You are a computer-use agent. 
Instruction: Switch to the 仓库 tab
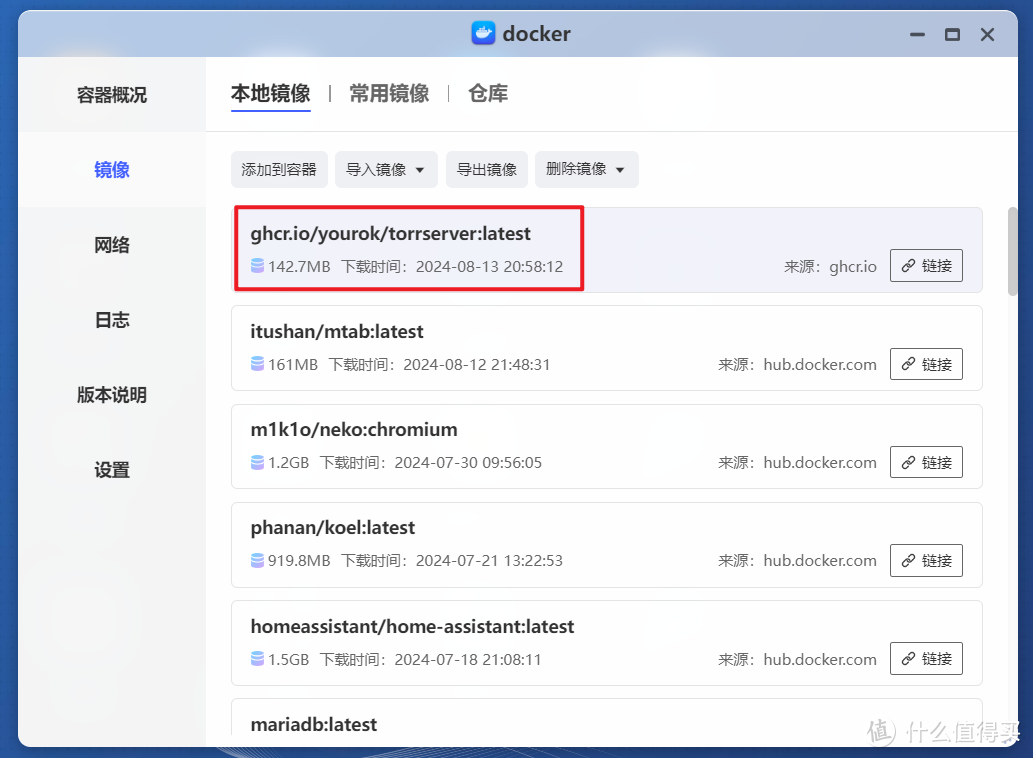click(487, 93)
